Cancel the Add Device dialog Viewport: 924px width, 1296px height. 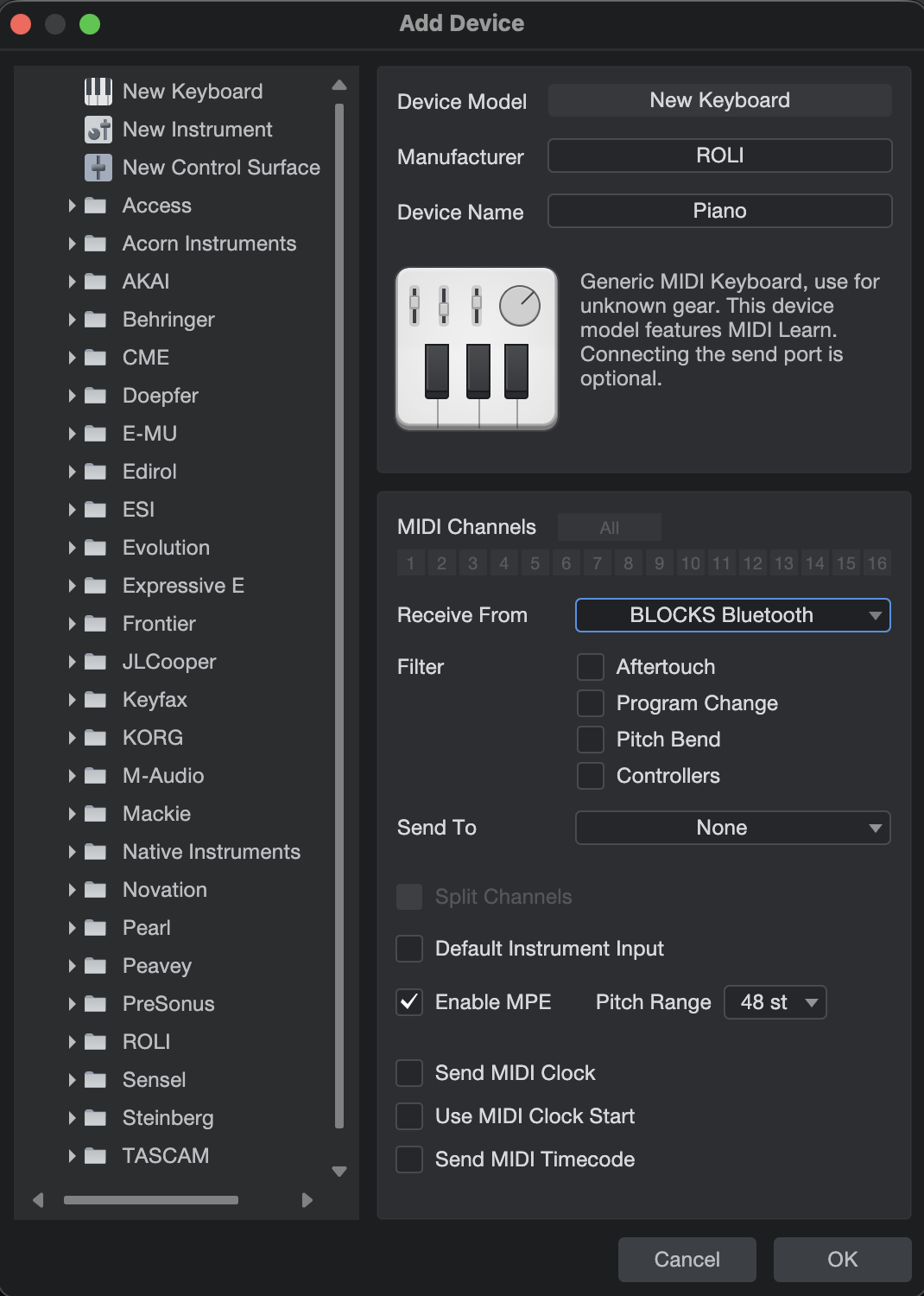[687, 1260]
